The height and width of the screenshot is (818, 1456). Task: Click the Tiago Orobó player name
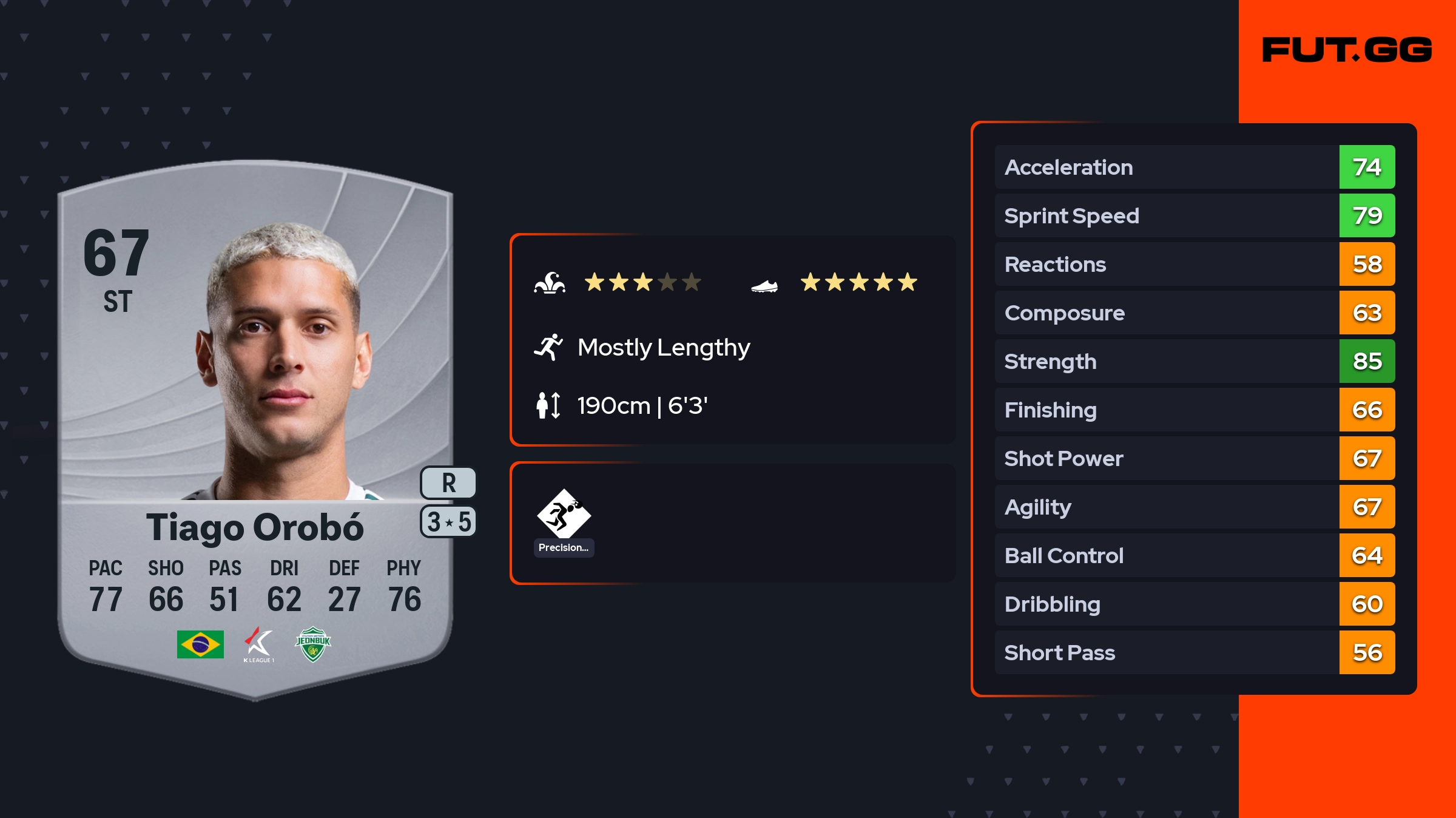click(255, 527)
